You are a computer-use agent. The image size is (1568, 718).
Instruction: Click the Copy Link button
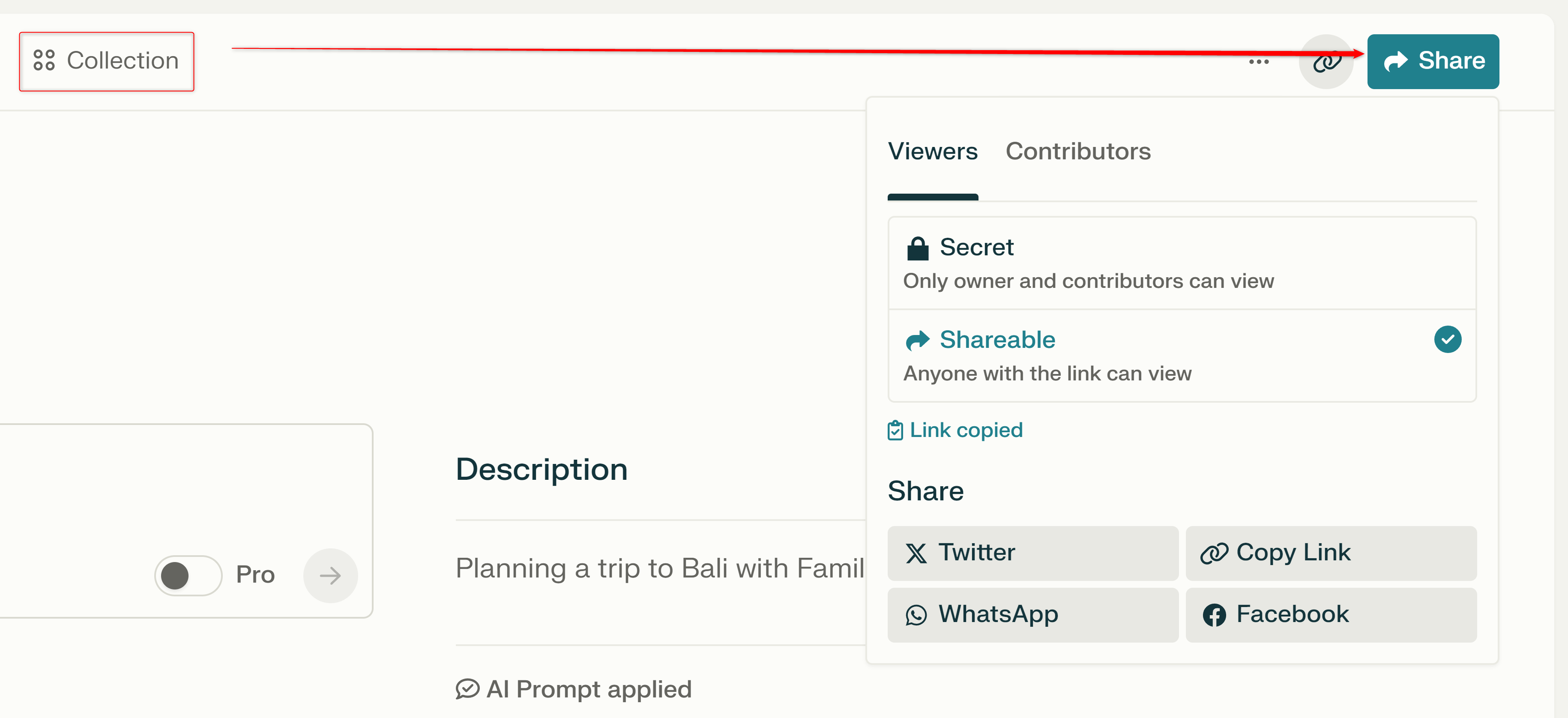click(1331, 553)
